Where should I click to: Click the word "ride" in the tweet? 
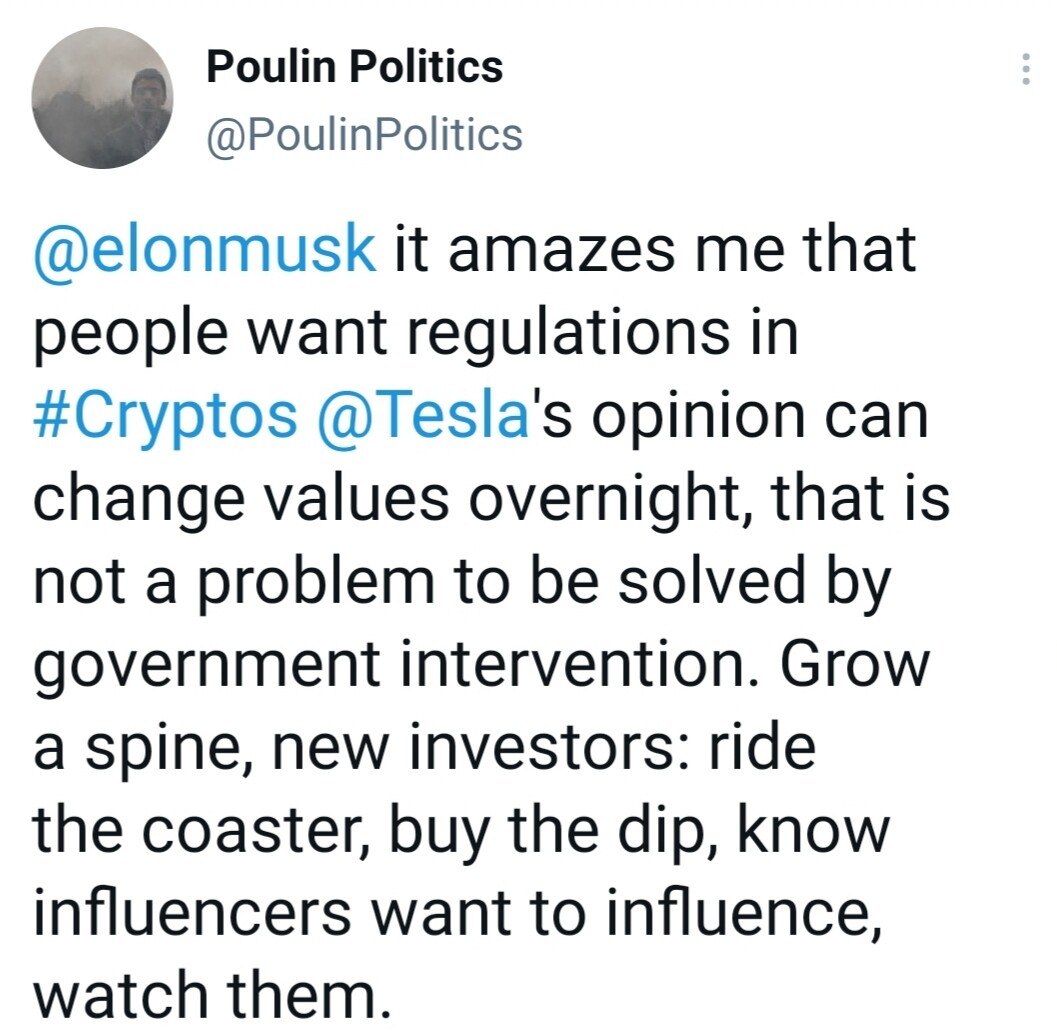[762, 748]
